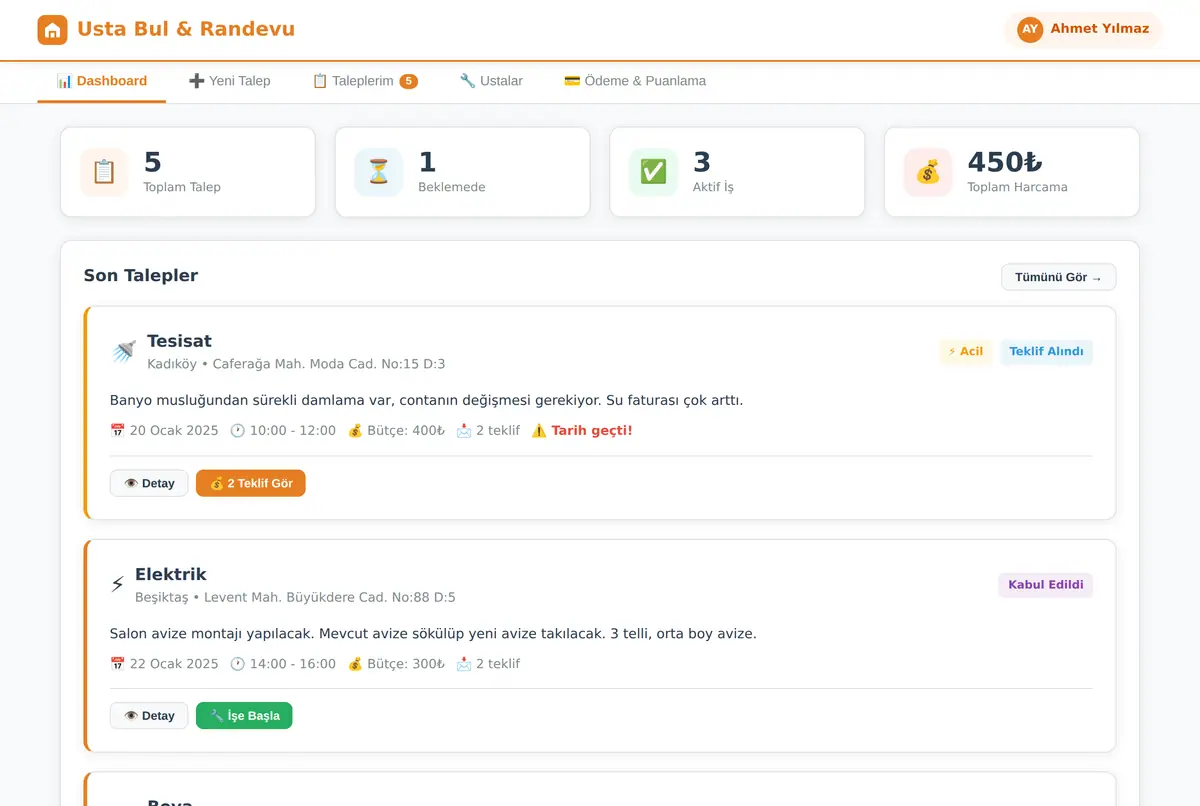Click the Beklemede label
This screenshot has width=1200, height=806.
(452, 187)
